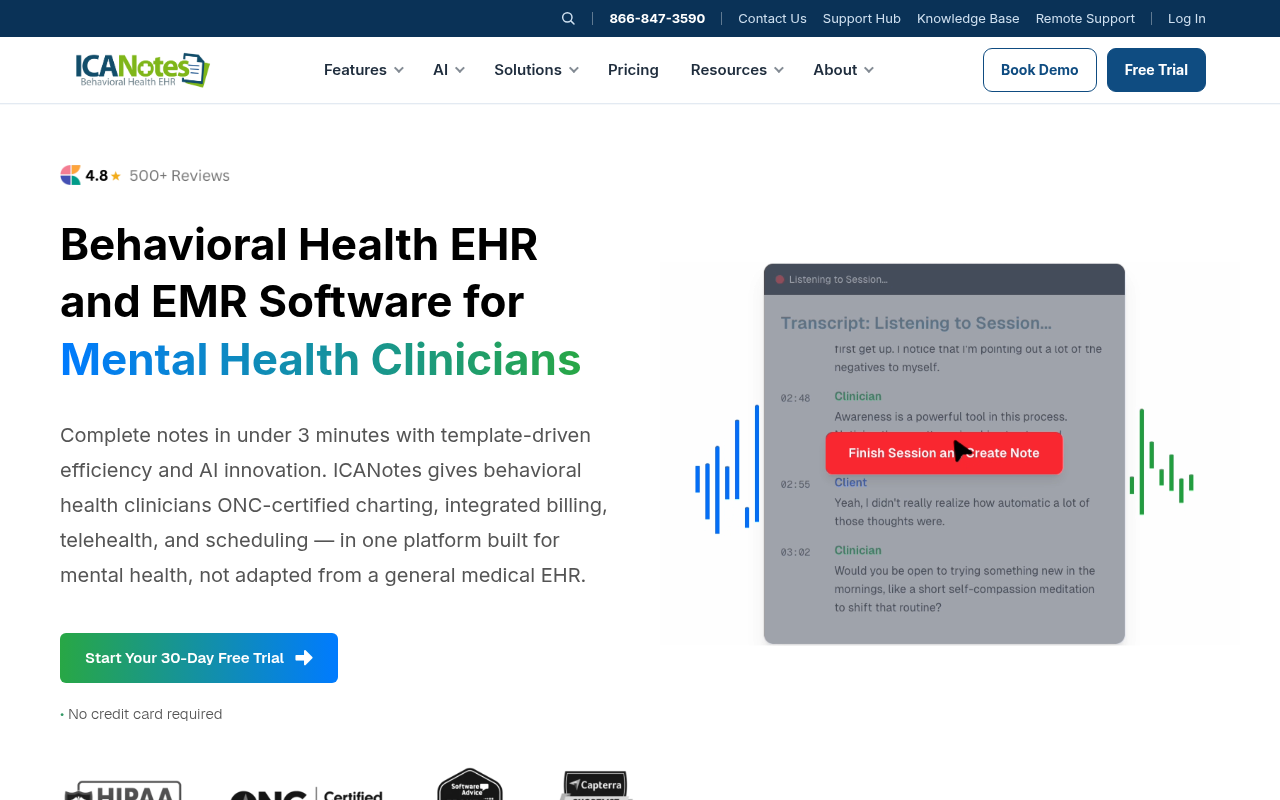Open Contact Us link

tap(772, 18)
